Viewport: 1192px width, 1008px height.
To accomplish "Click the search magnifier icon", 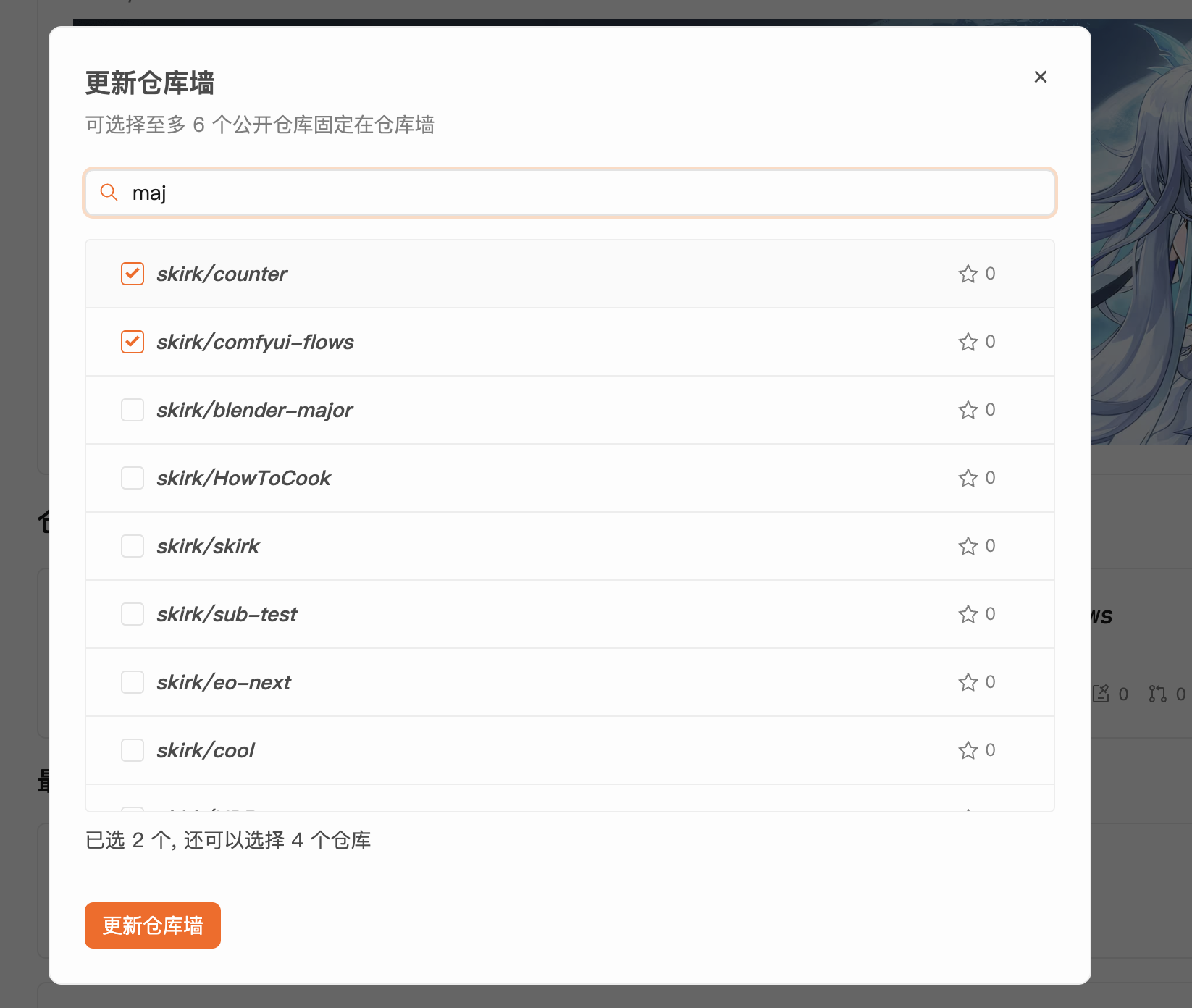I will 109,193.
